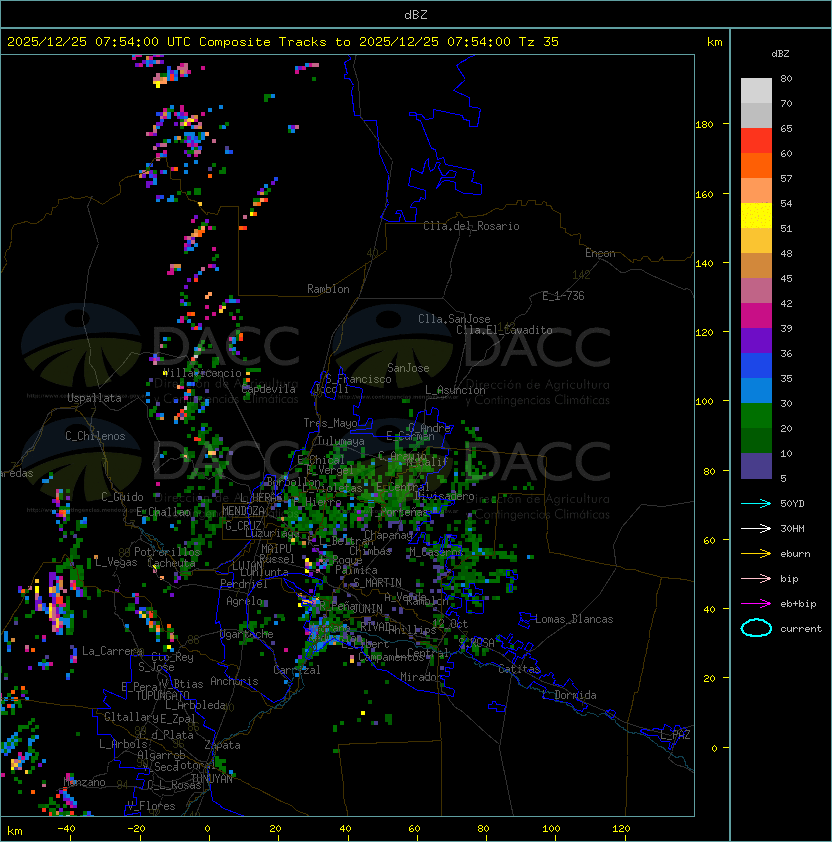Screen dimensions: 832x842
Task: Click the 'Tres_Mayo' map label
Action: [330, 423]
